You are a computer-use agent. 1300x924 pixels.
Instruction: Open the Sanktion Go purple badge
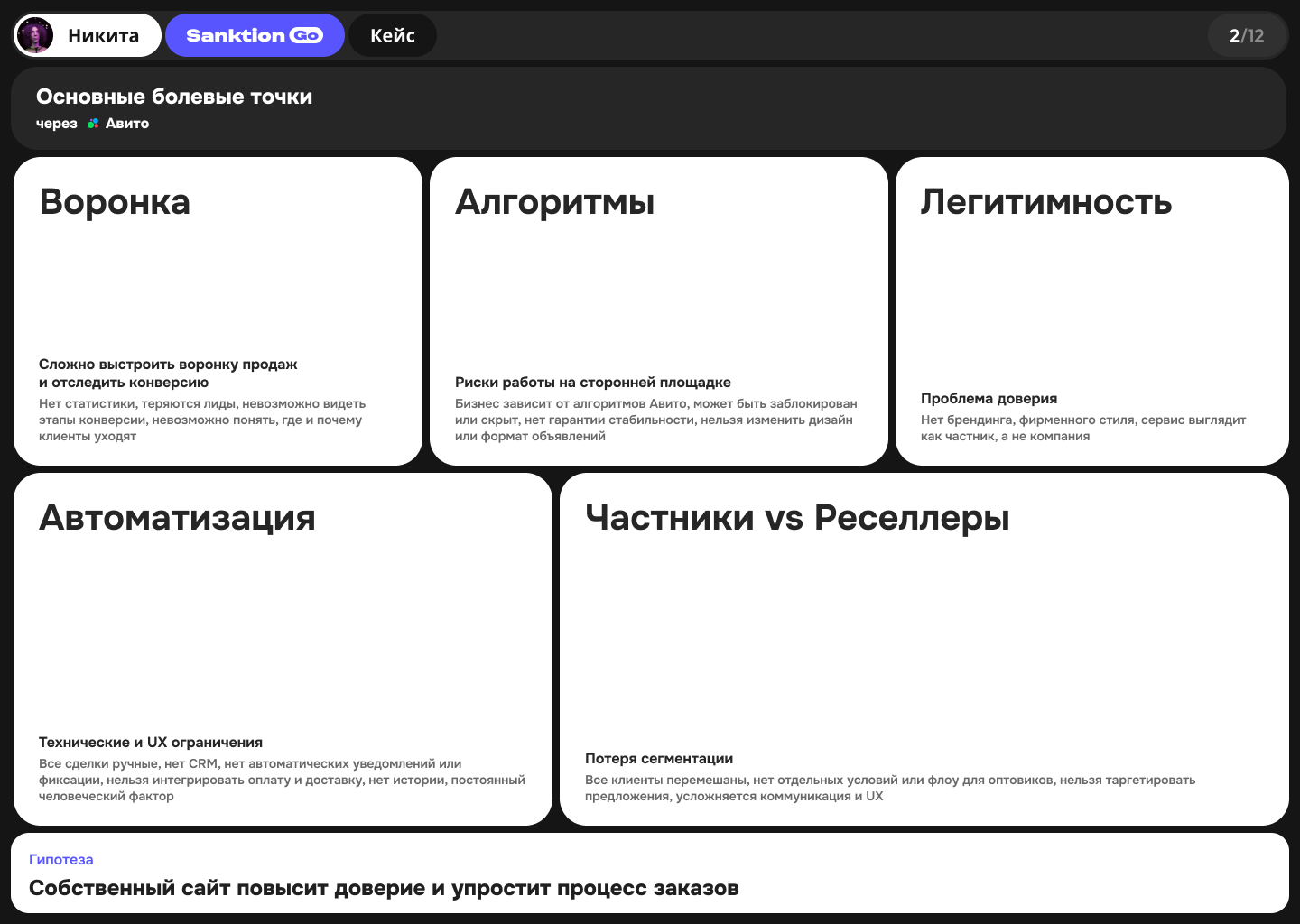pos(255,34)
